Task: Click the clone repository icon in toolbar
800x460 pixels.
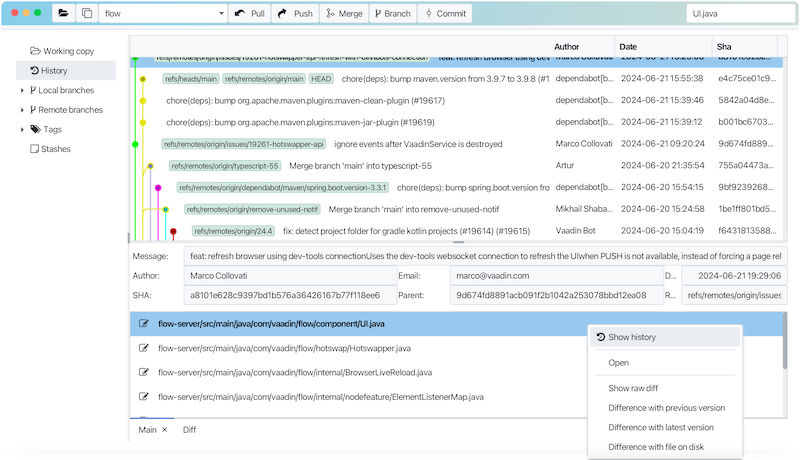Action: click(x=86, y=14)
